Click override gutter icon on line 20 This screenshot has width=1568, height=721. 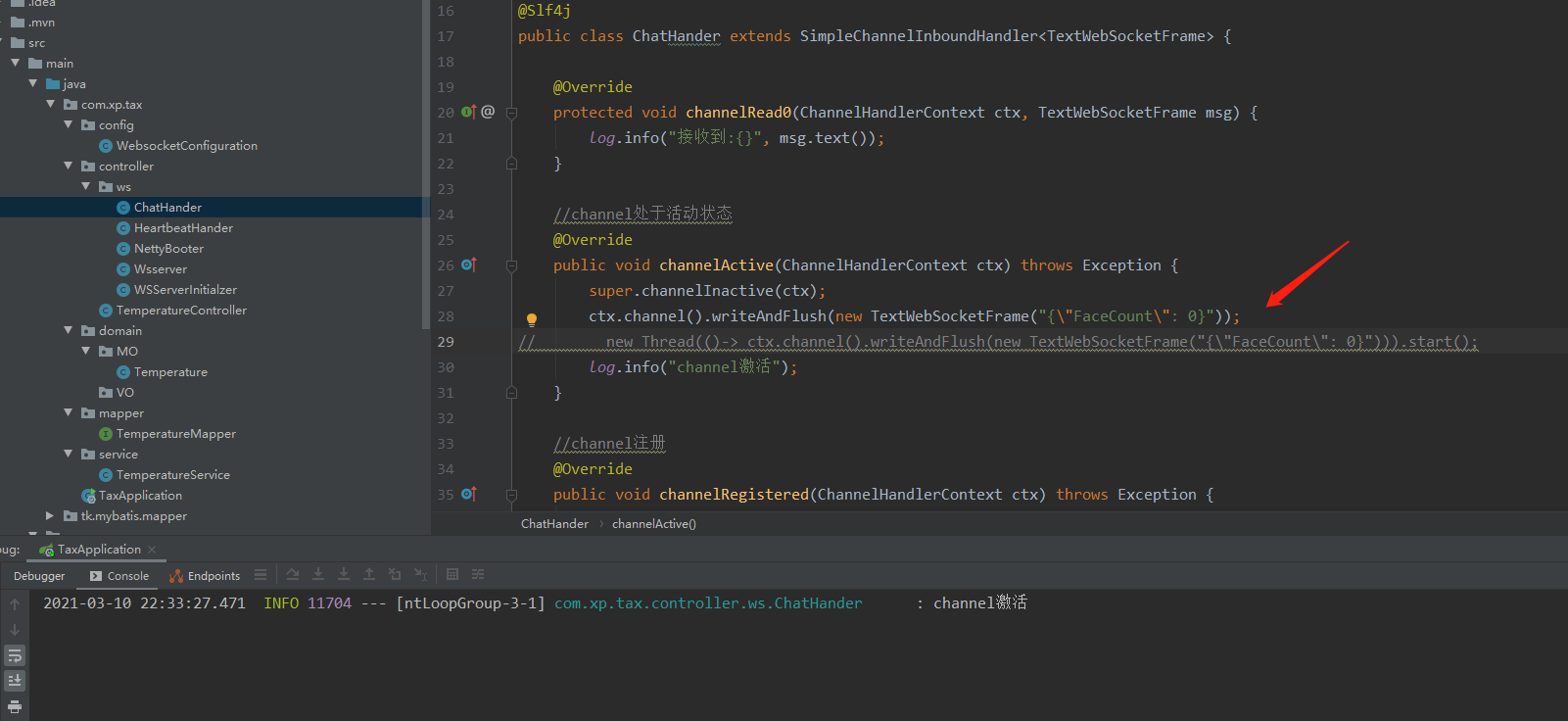click(x=468, y=112)
